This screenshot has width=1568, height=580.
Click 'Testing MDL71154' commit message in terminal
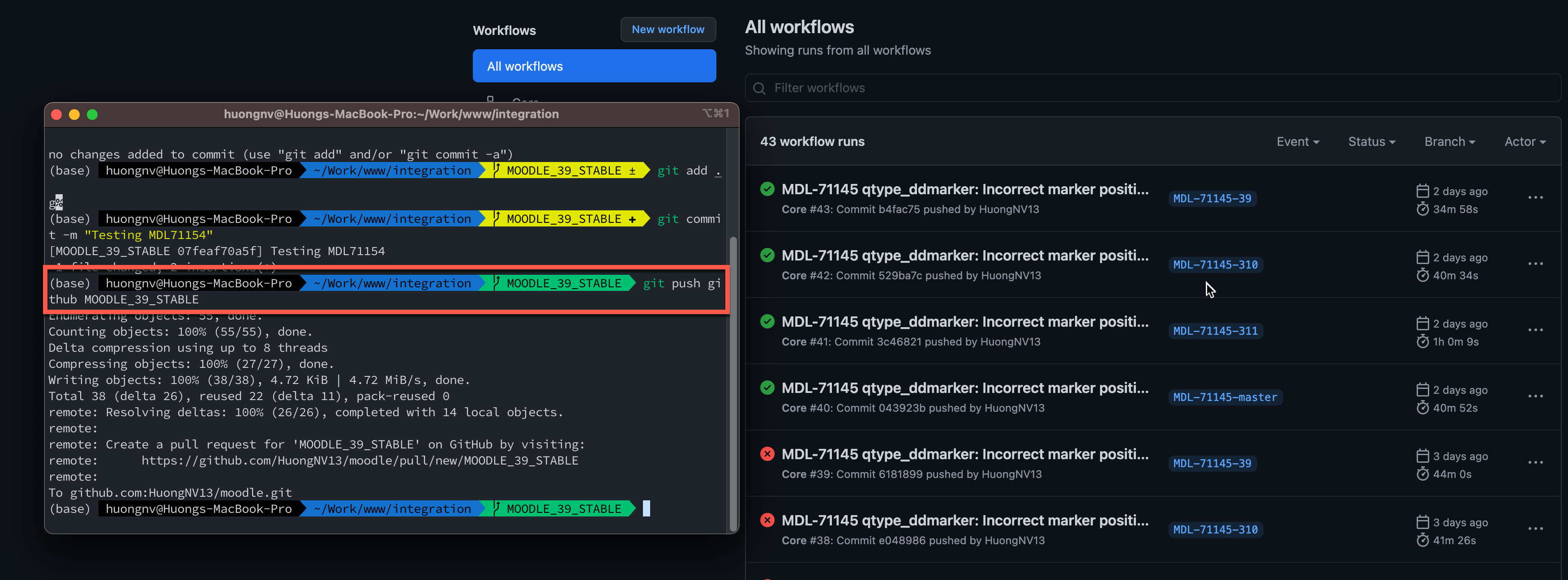149,235
